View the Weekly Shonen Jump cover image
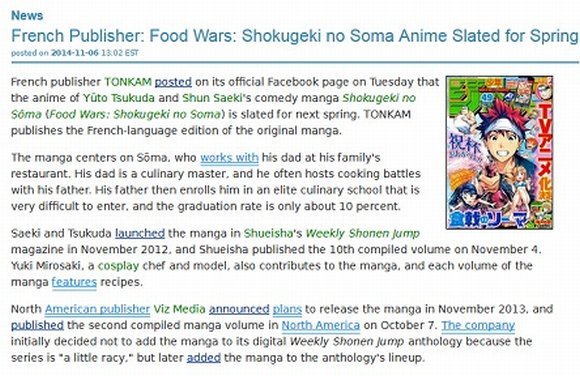 (x=499, y=152)
